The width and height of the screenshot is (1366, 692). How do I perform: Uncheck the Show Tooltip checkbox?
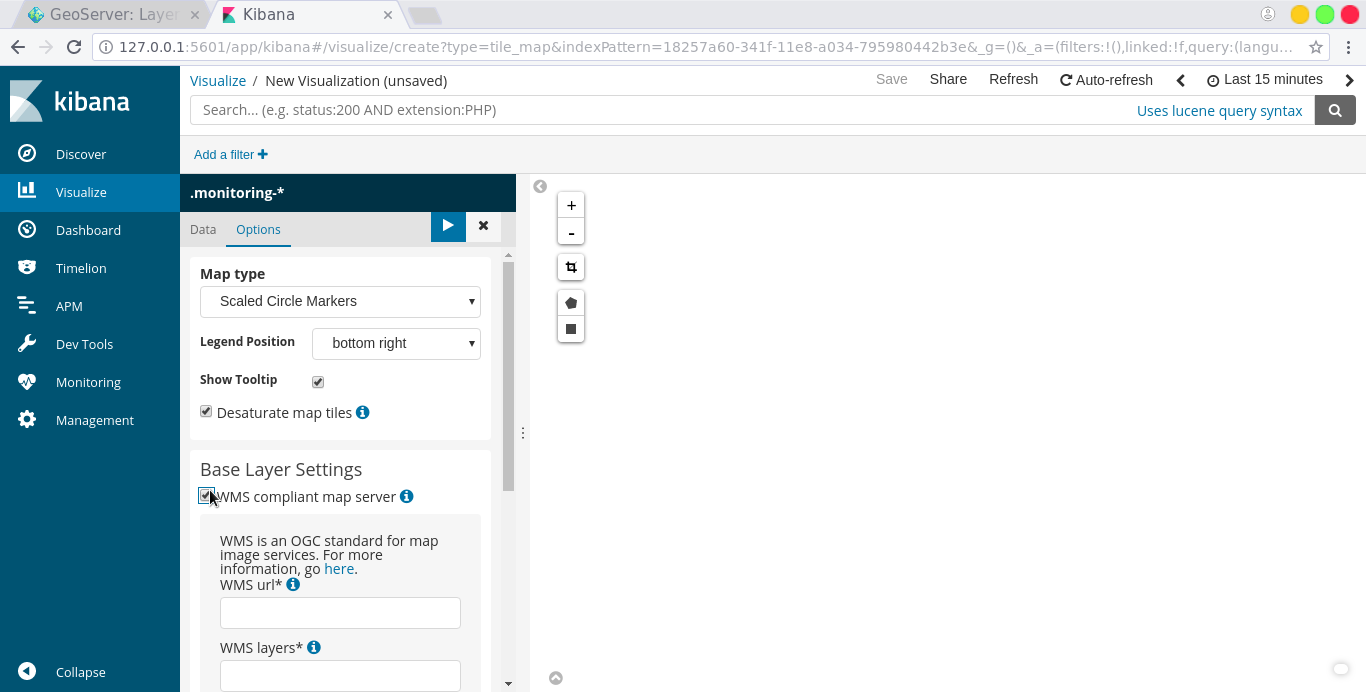click(318, 382)
